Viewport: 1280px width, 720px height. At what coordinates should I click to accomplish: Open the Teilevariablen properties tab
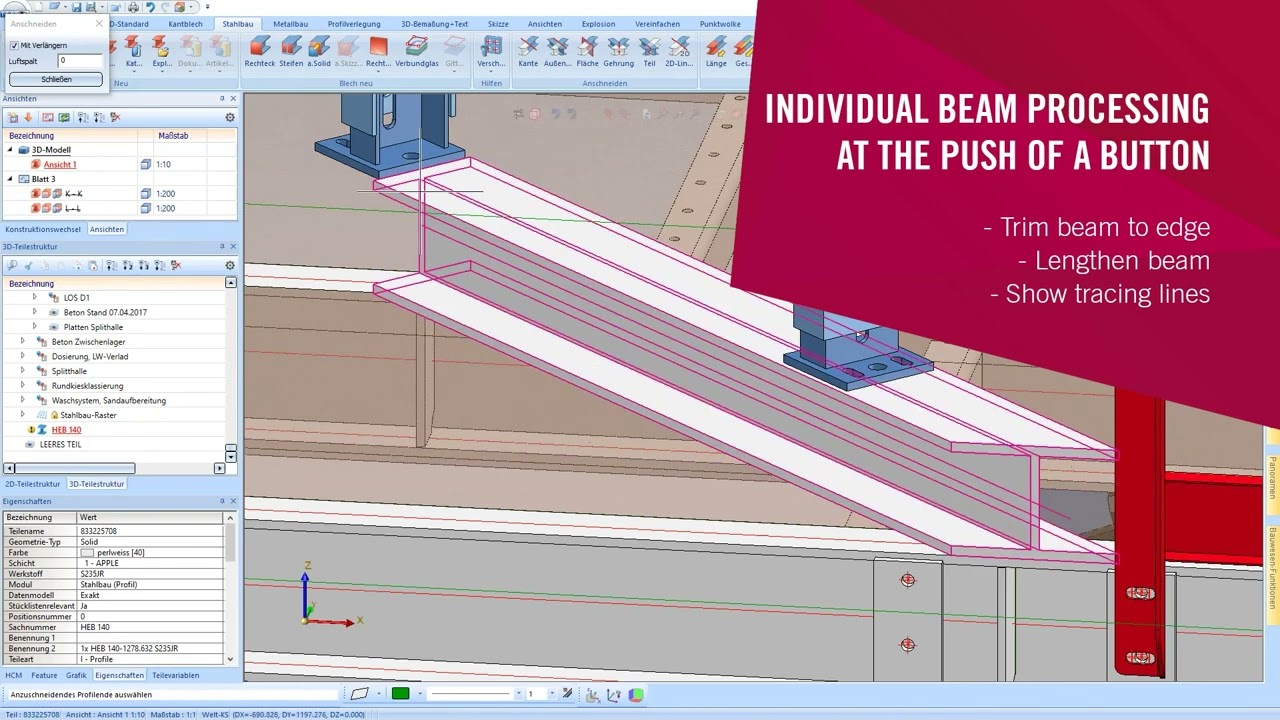175,675
